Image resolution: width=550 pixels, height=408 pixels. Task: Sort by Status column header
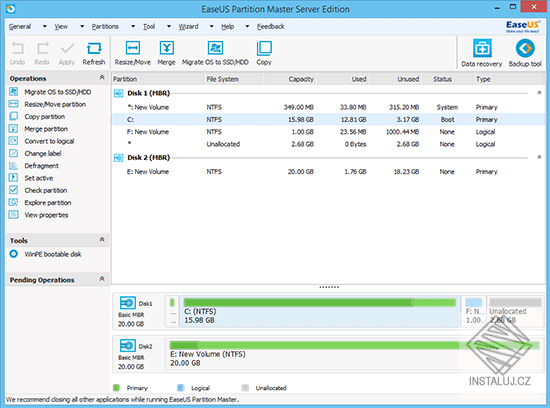[448, 79]
